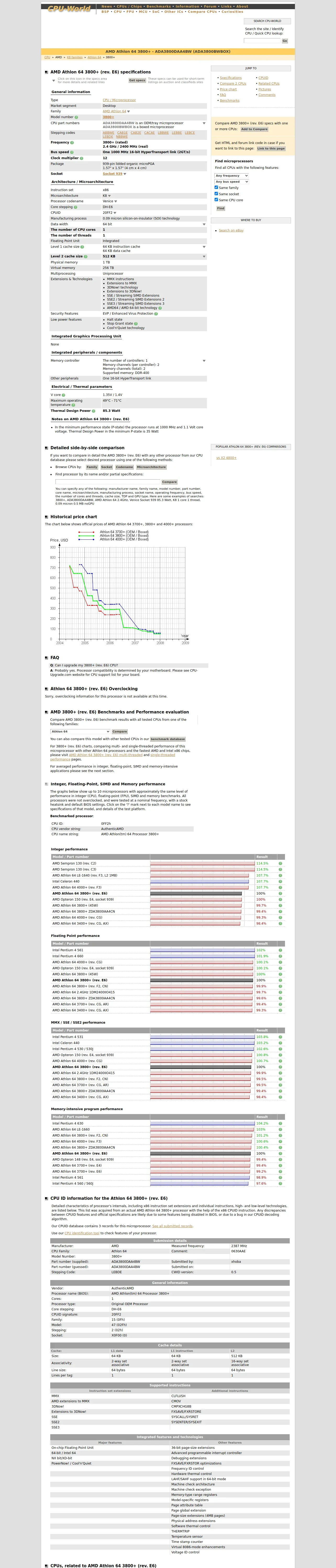Screen dimensions: 336x1568
Task: Click help icon beside Bus speed
Action: [72, 152]
